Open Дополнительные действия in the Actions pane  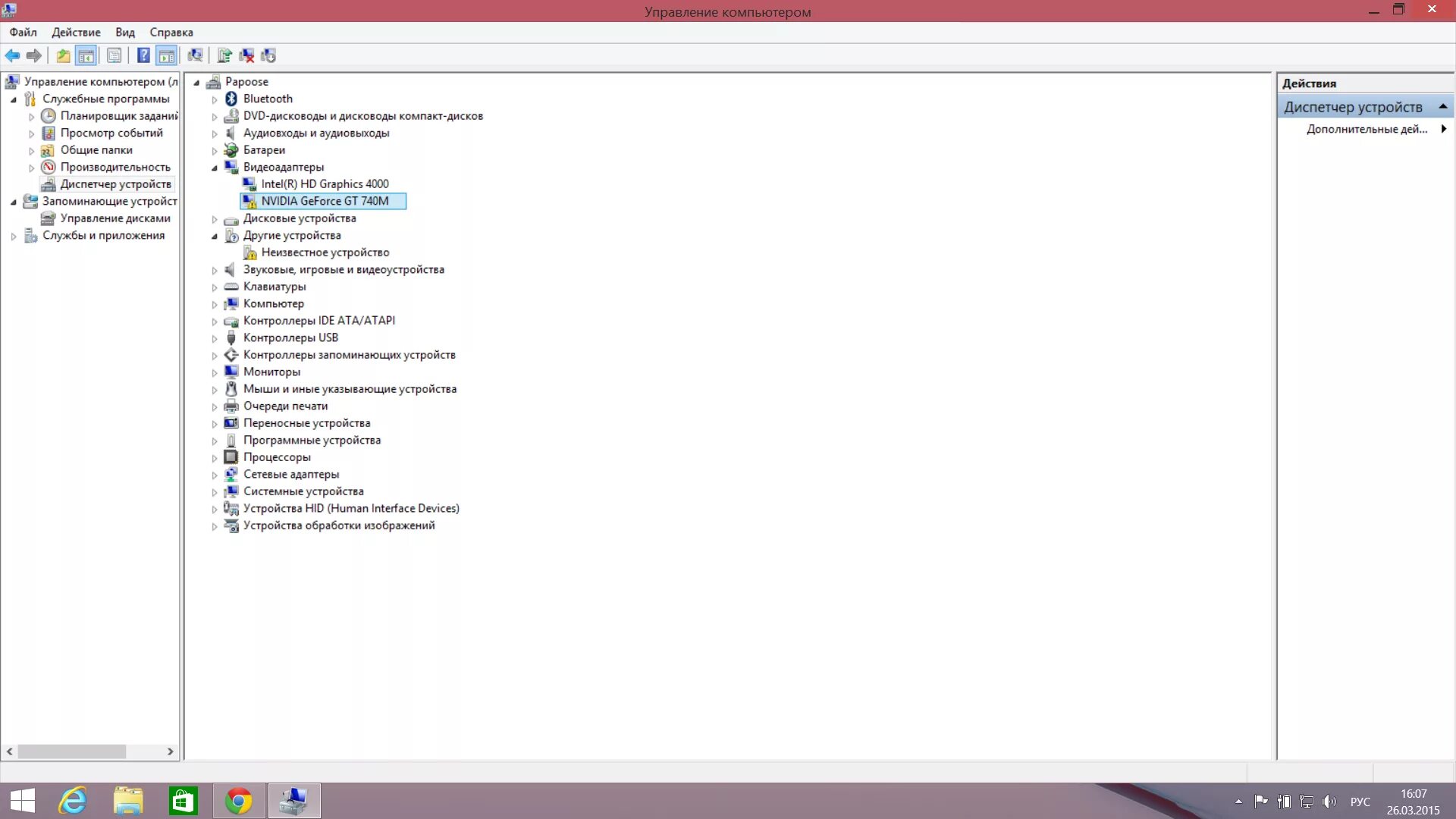click(1367, 129)
